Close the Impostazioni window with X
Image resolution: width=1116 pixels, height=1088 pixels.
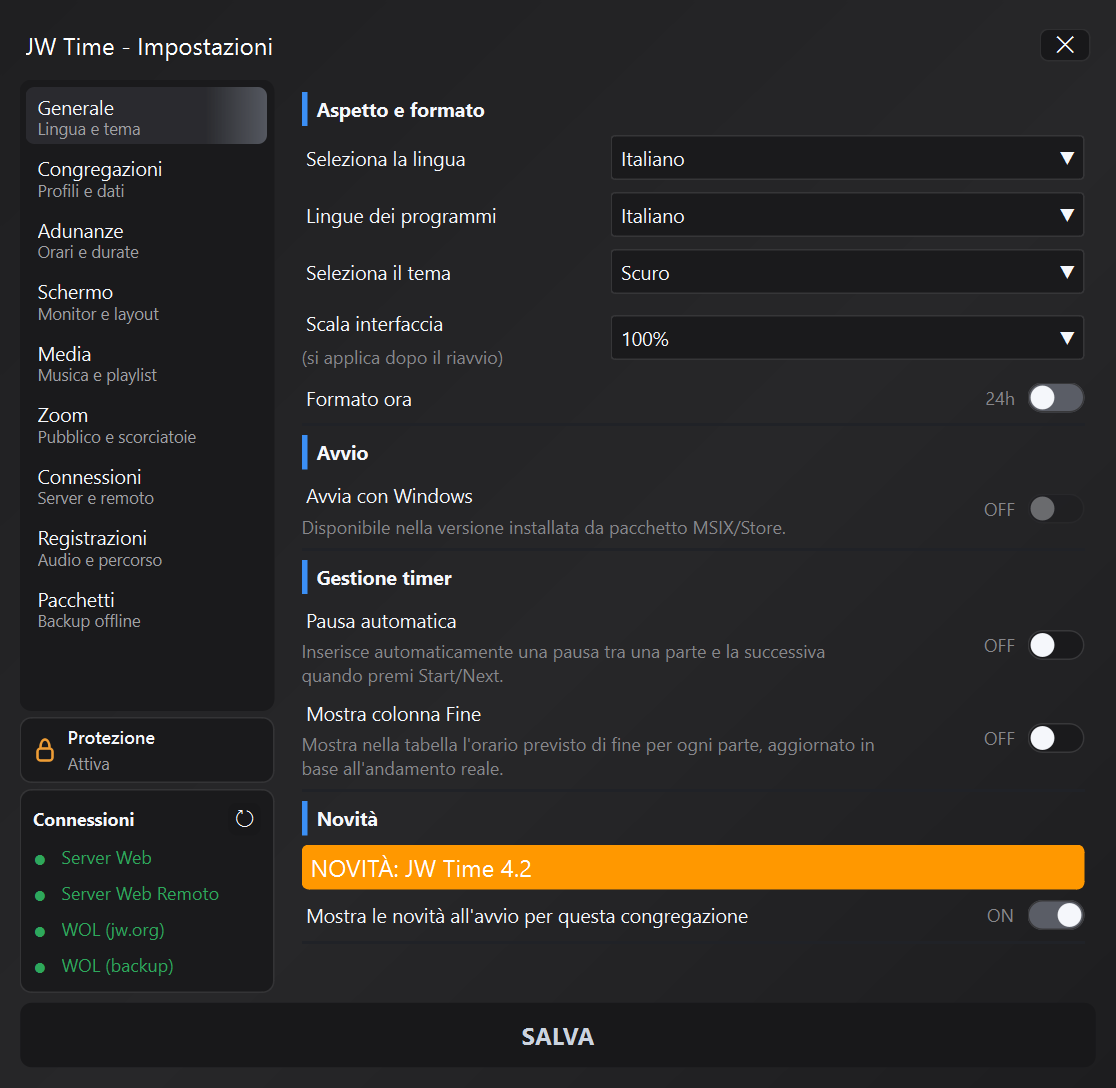(1065, 45)
